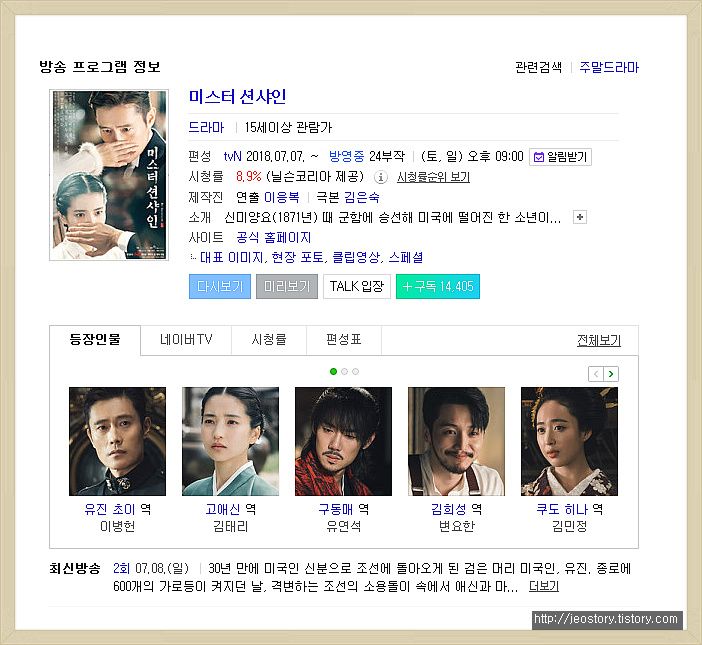
Task: Click the 김태리 고애신 cast photo
Action: pos(231,441)
